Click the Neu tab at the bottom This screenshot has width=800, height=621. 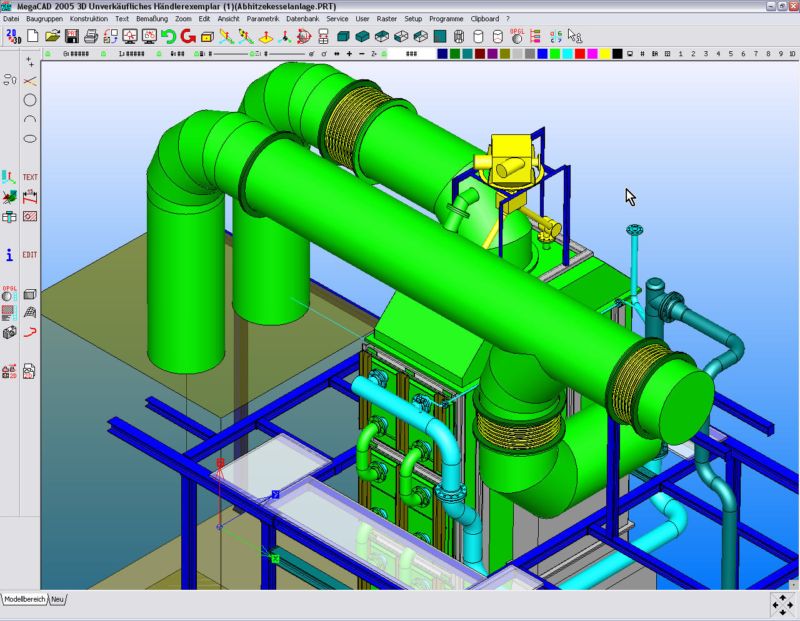(58, 599)
